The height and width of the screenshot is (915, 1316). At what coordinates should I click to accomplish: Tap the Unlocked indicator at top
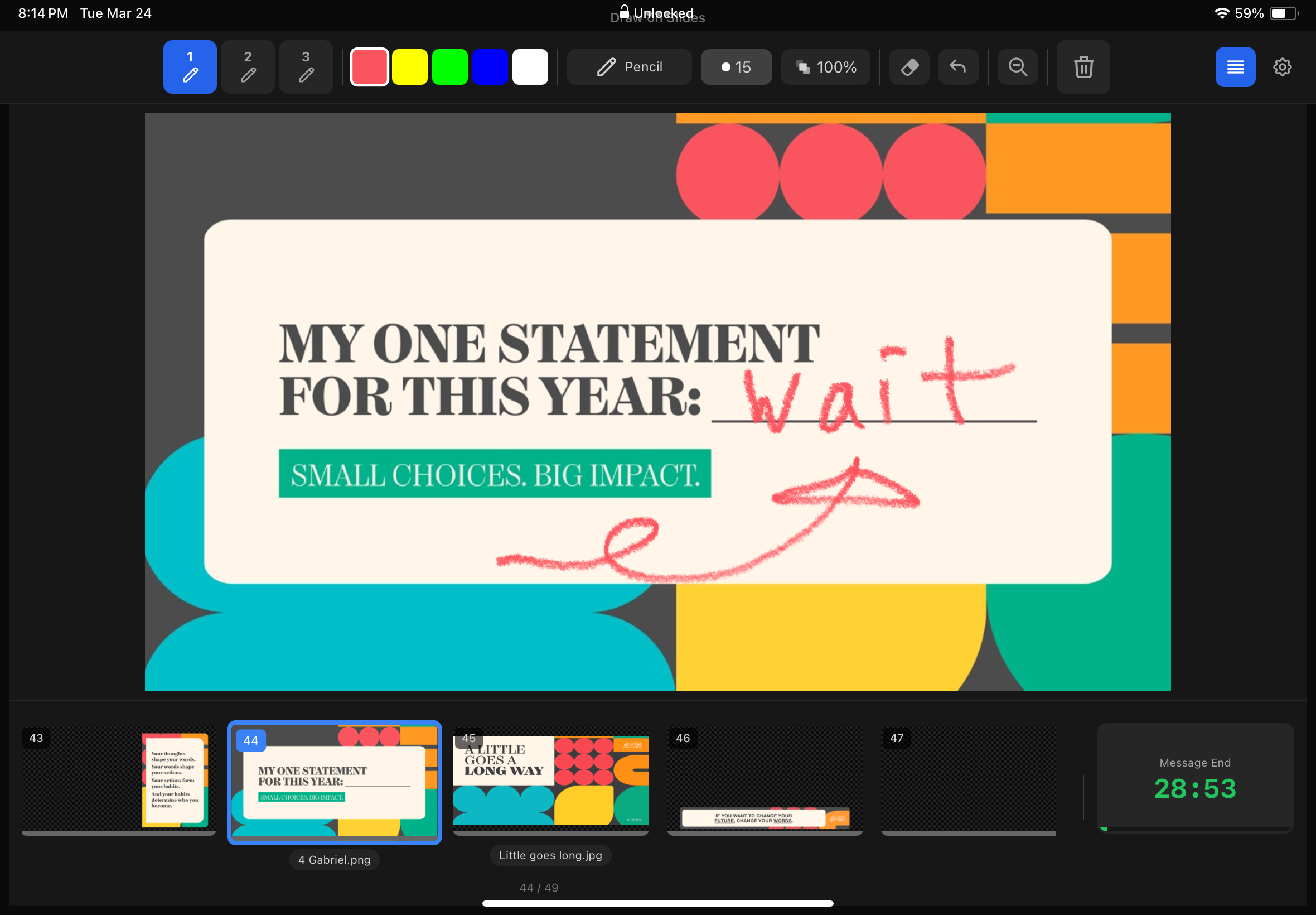point(657,13)
